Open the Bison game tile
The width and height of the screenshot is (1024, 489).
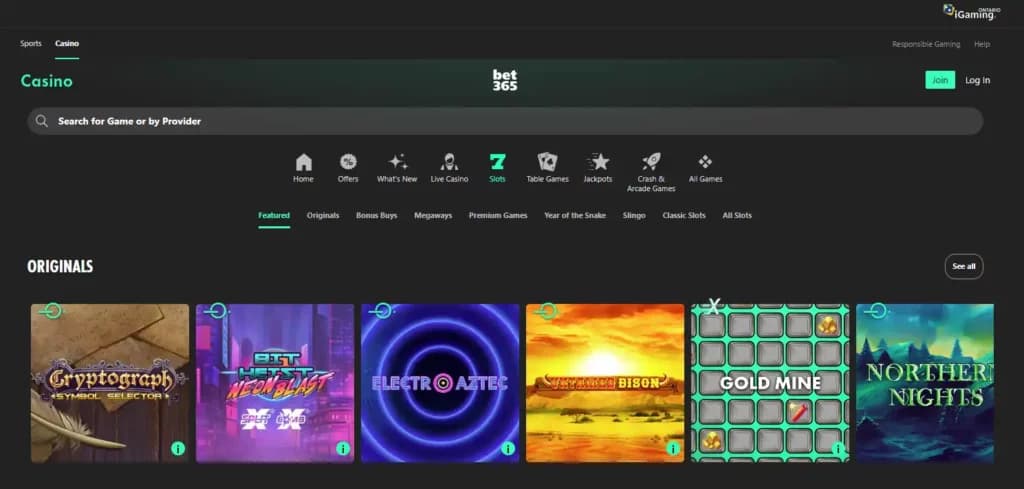click(x=605, y=383)
